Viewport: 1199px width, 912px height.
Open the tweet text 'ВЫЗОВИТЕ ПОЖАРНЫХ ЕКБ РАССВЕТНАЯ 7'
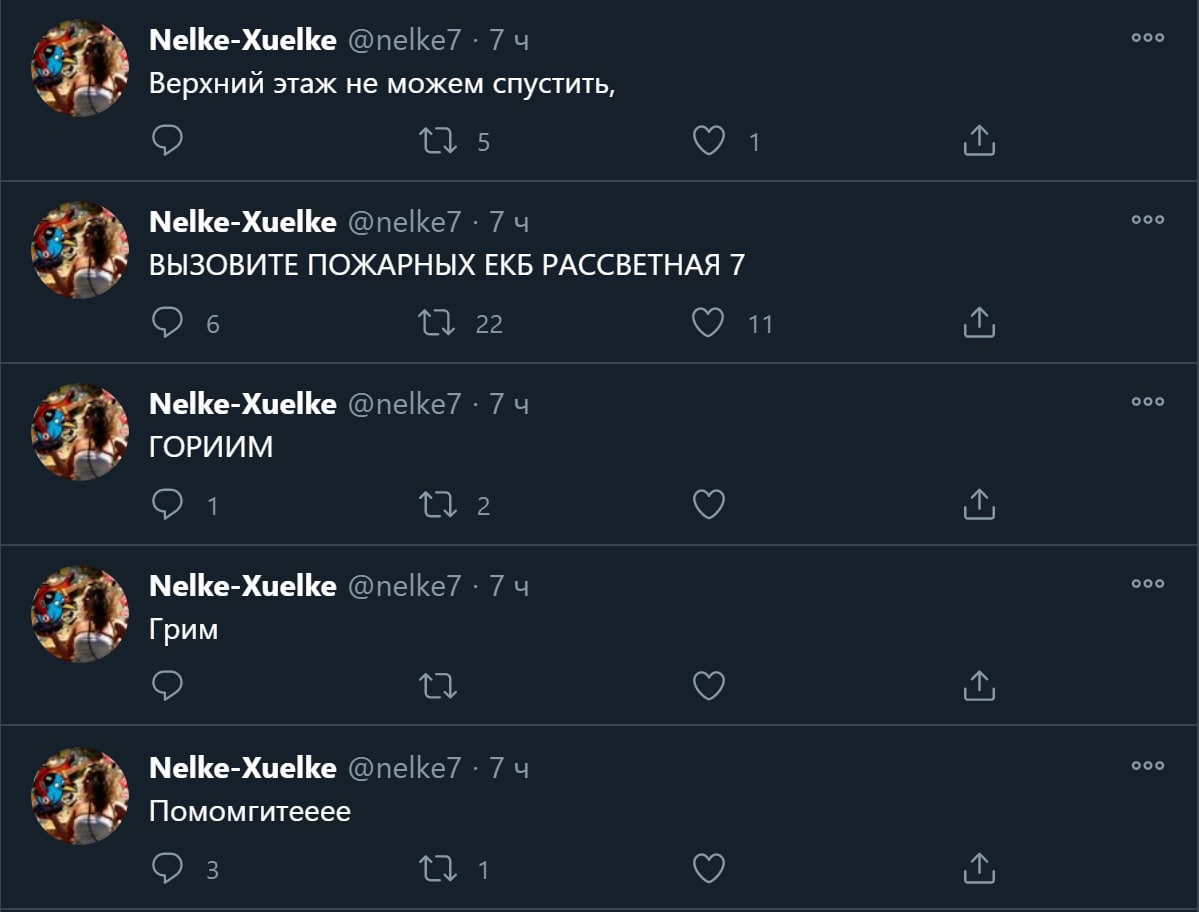(447, 266)
